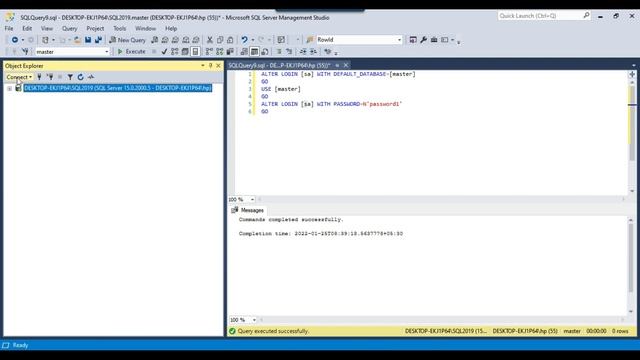Click the Parse checkmark icon

164,51
